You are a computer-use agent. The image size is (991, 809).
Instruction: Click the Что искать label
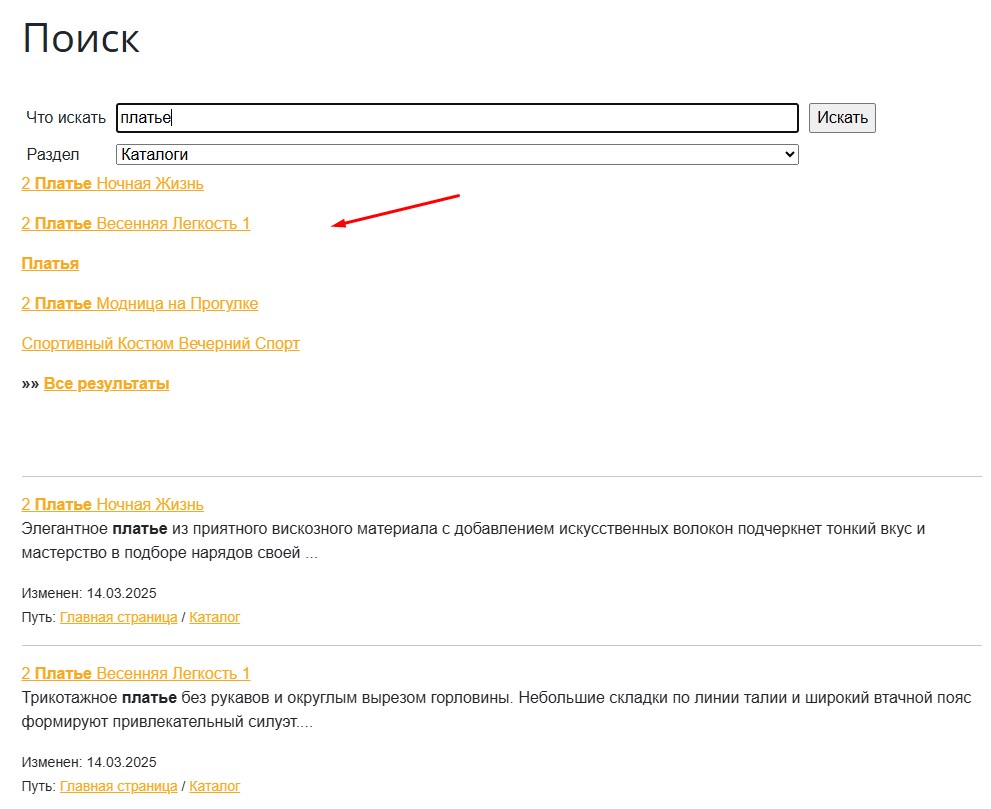click(x=66, y=118)
